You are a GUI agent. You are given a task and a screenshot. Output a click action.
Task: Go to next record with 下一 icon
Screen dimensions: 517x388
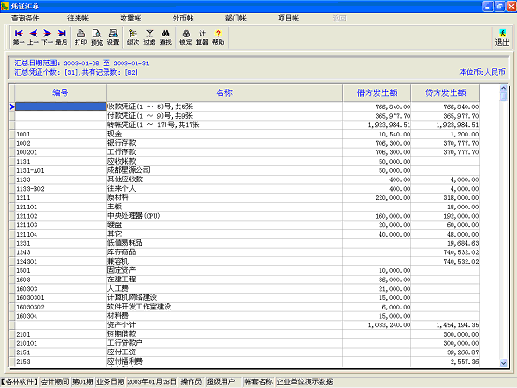pos(47,37)
